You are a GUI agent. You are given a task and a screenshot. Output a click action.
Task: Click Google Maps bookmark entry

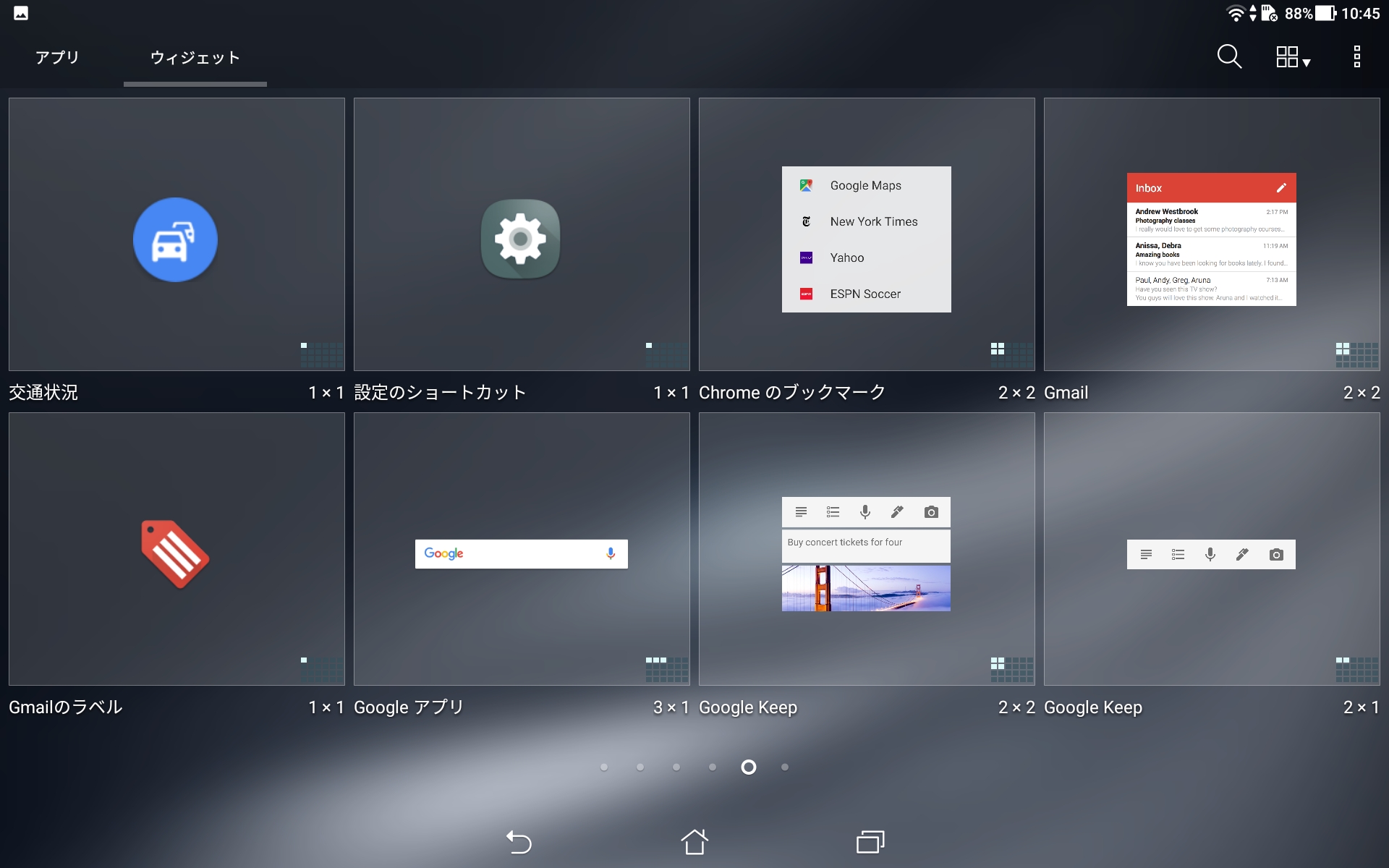tap(866, 185)
